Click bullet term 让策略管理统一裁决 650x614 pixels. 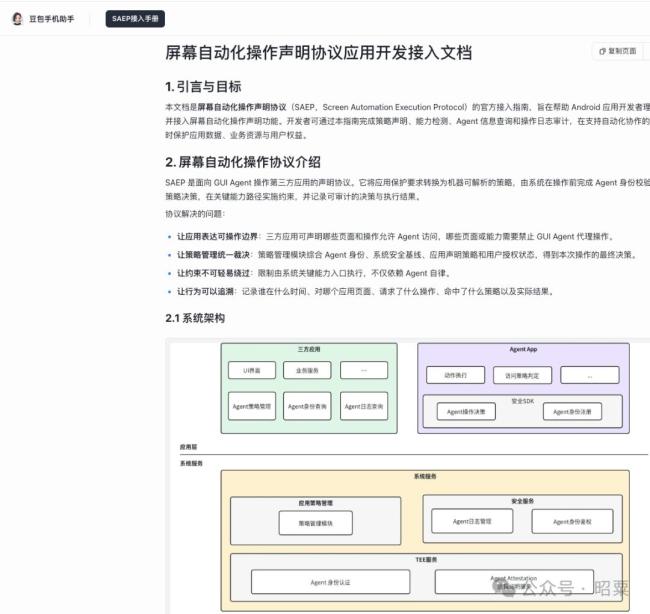pyautogui.click(x=213, y=255)
